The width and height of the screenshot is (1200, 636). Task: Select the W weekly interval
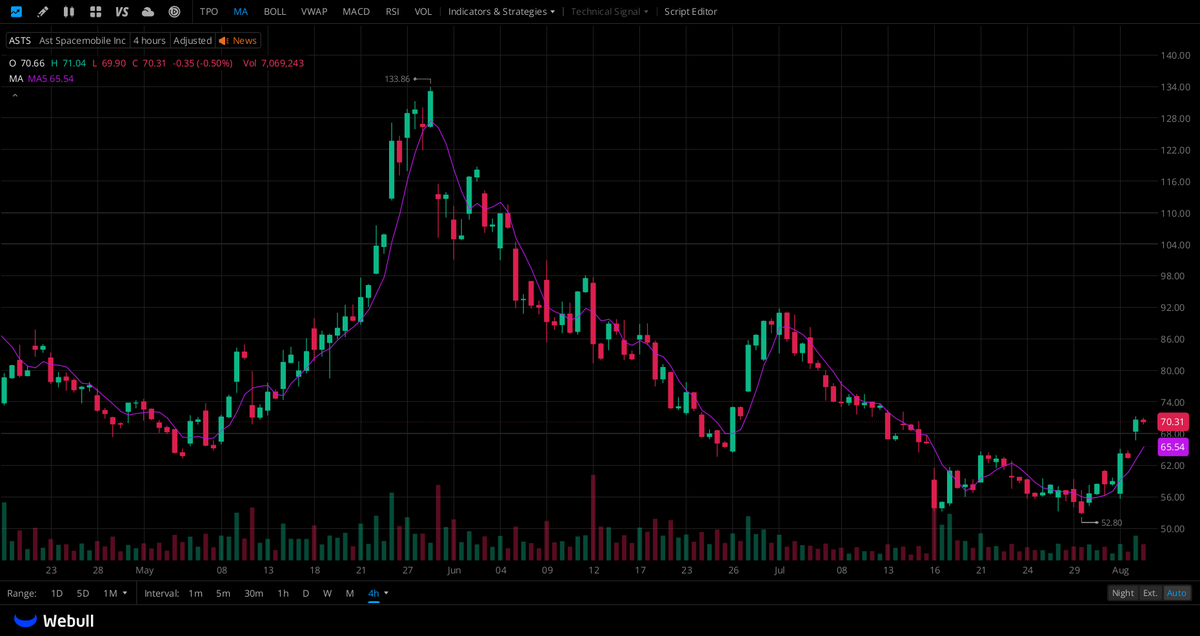(327, 593)
